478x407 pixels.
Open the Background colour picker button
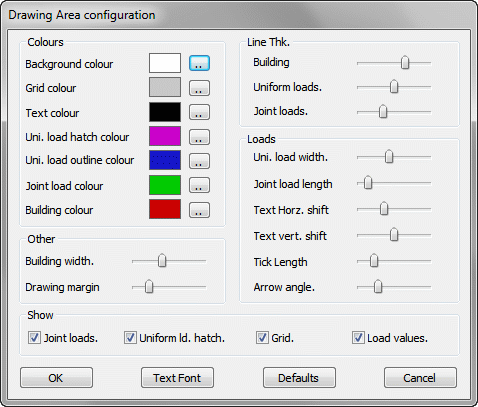tap(199, 63)
